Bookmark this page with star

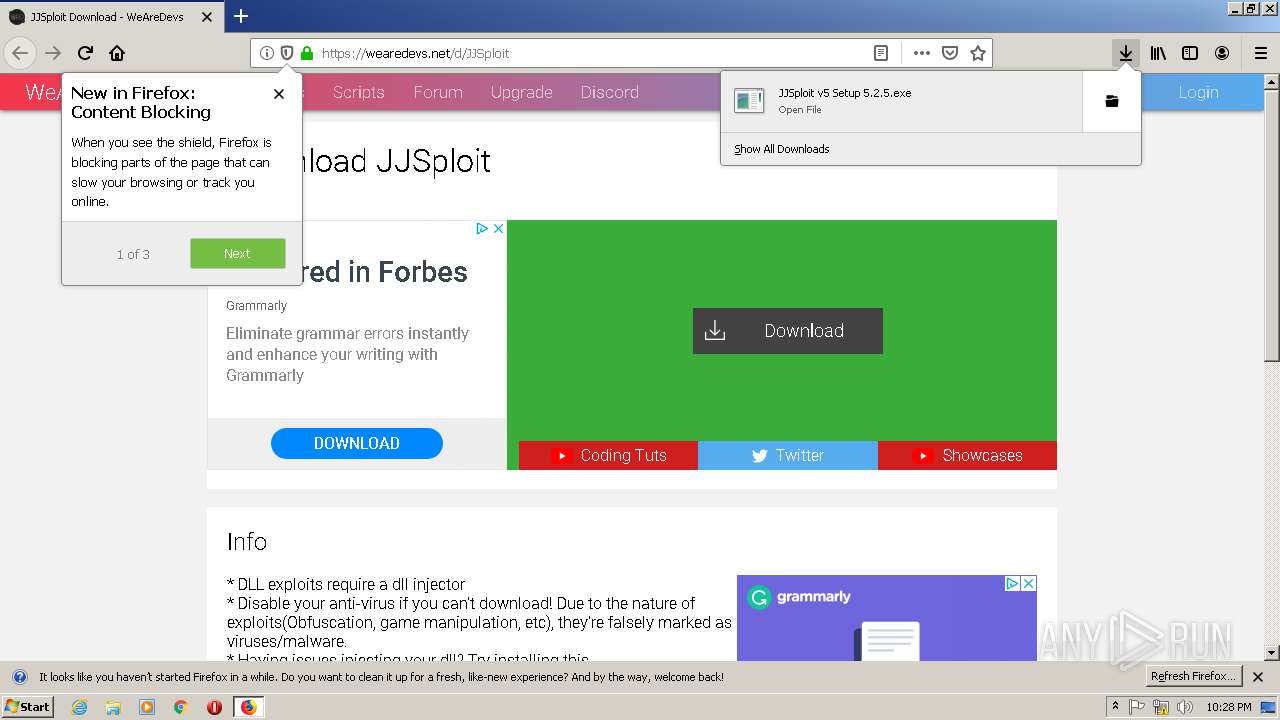click(978, 53)
